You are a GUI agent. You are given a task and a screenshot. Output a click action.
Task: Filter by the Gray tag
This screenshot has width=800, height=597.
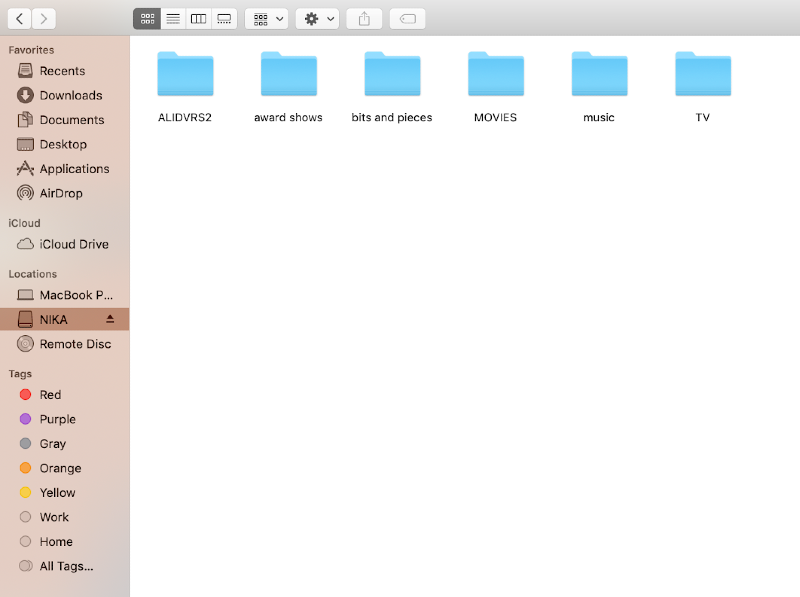pyautogui.click(x=65, y=444)
